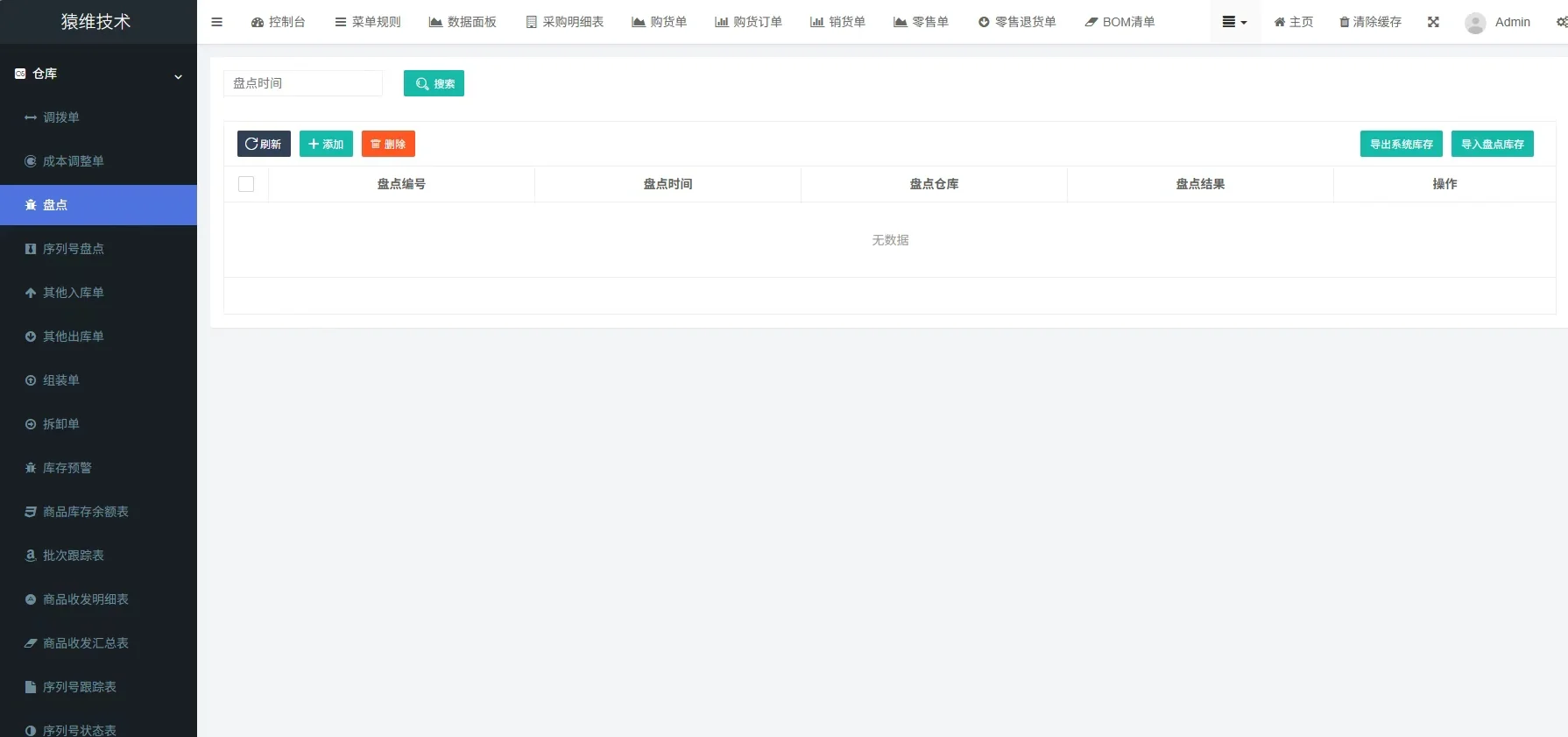Open 其他出库单 in the sidebar
1568x737 pixels.
pos(98,337)
